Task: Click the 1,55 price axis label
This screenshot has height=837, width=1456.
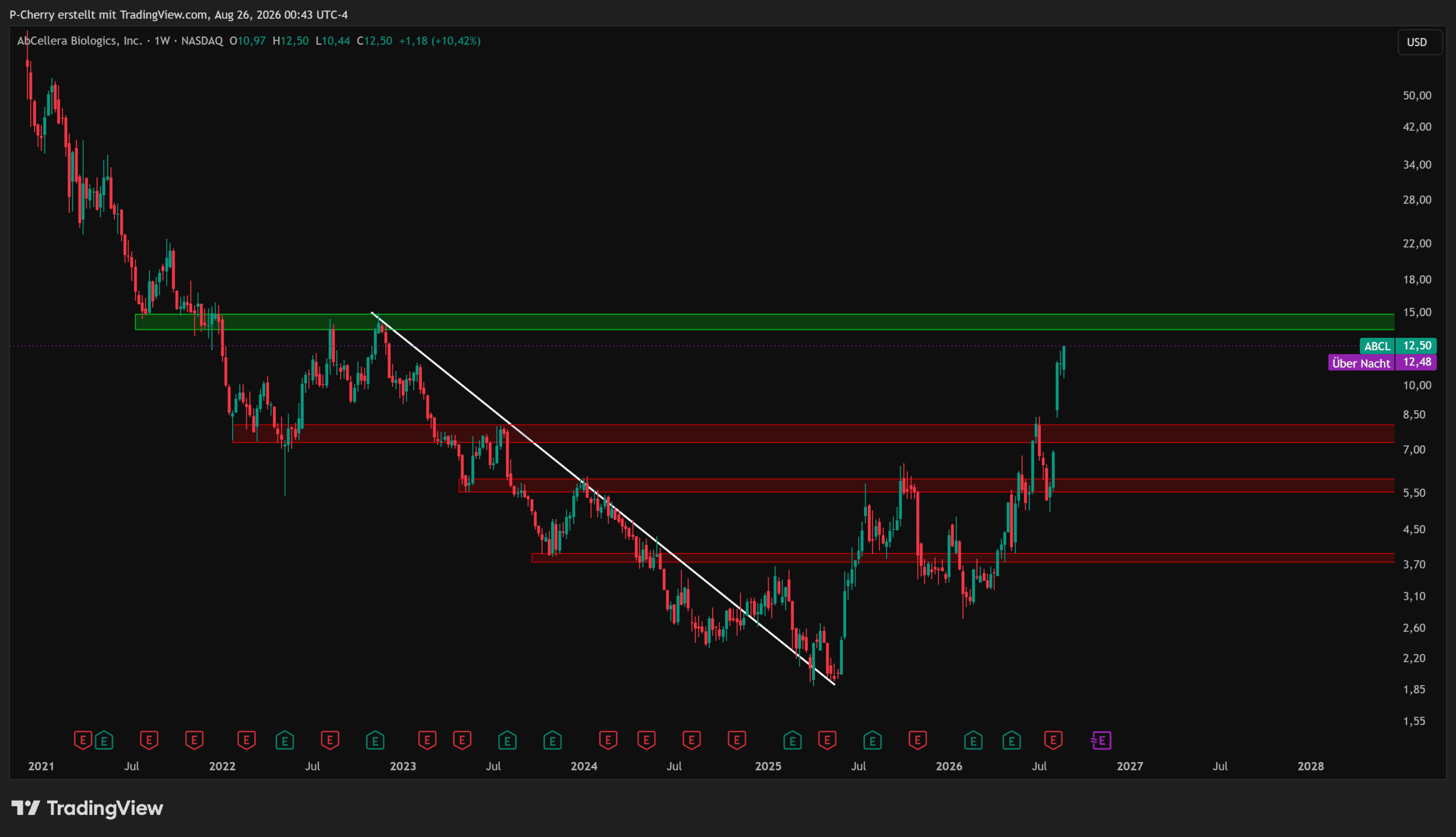Action: pyautogui.click(x=1414, y=721)
